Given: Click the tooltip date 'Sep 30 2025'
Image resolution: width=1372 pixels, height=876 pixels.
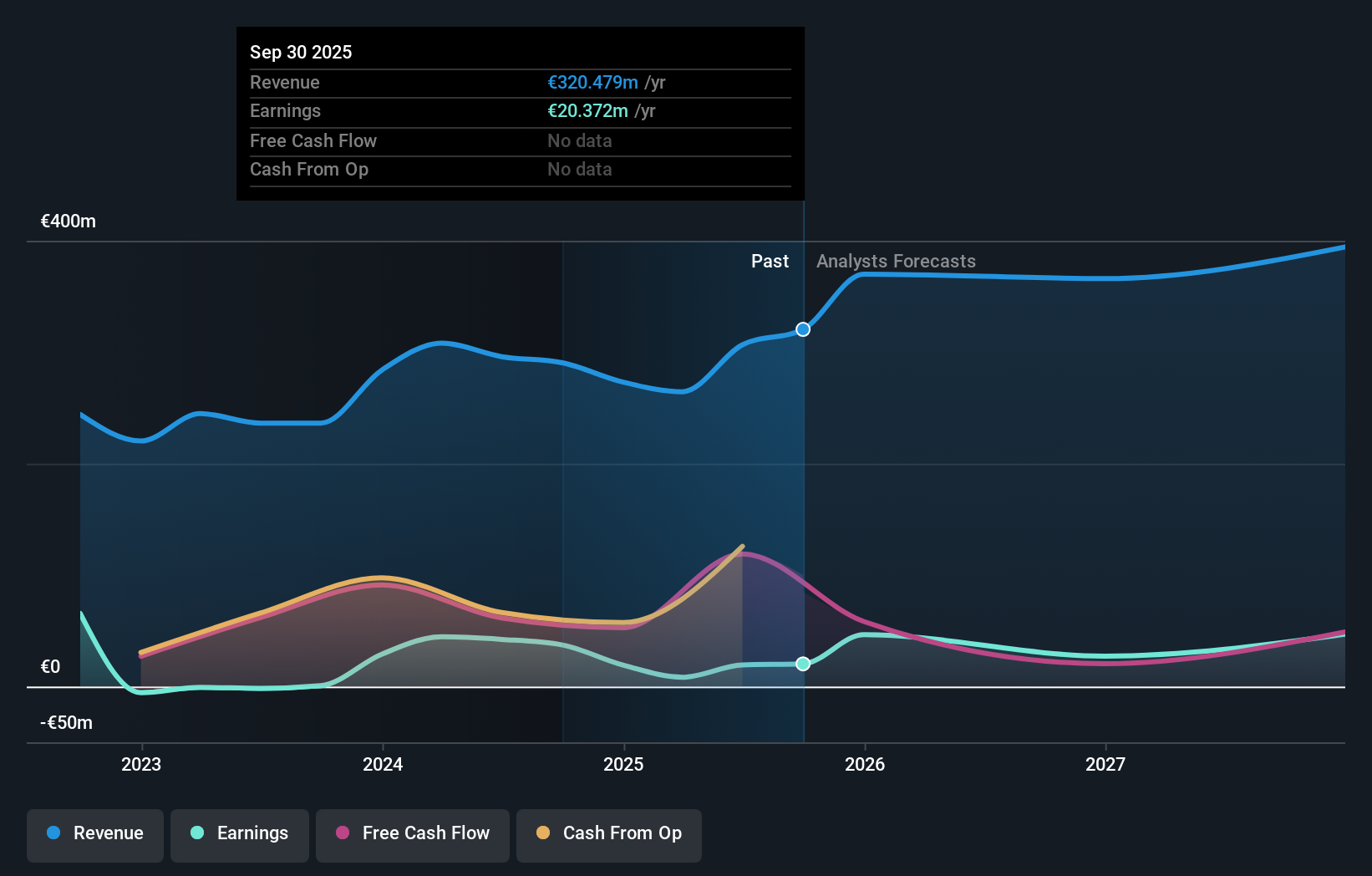Looking at the screenshot, I should pyautogui.click(x=301, y=52).
